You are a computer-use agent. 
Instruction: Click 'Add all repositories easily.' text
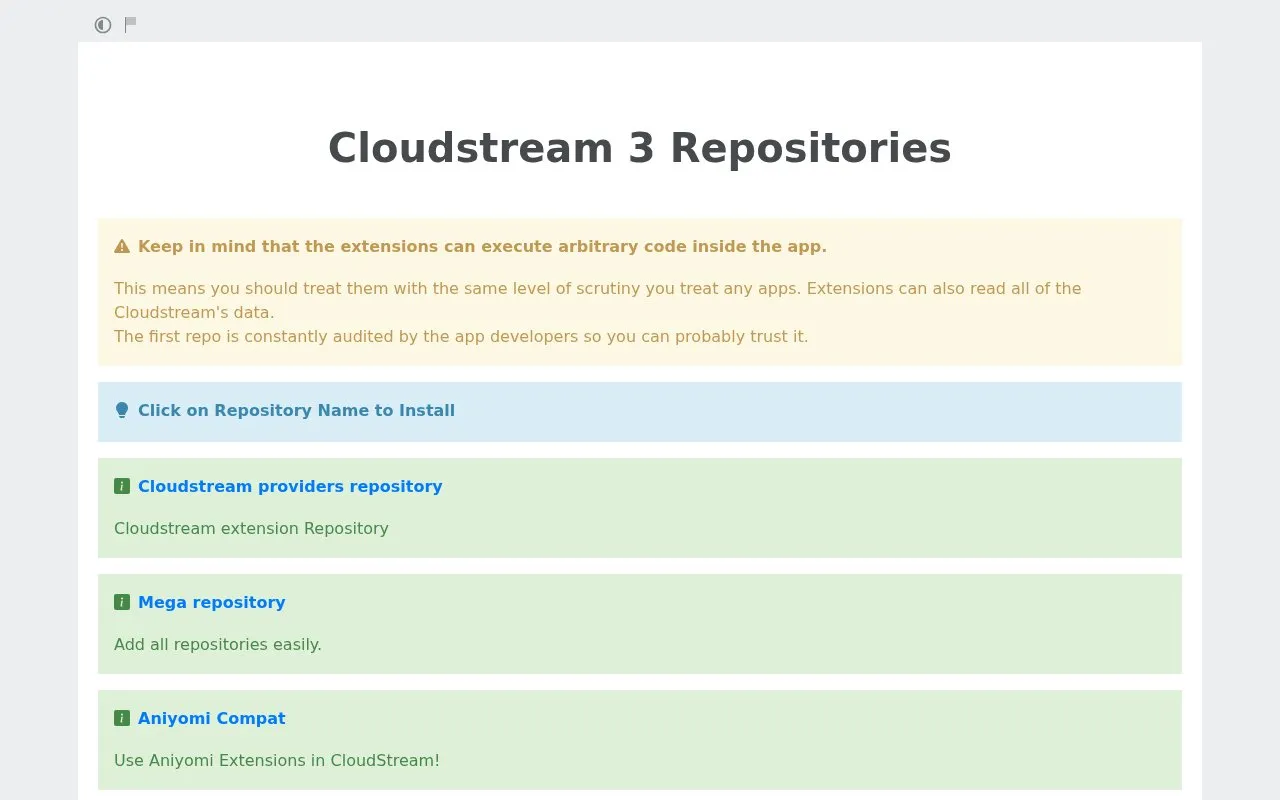pyautogui.click(x=218, y=644)
